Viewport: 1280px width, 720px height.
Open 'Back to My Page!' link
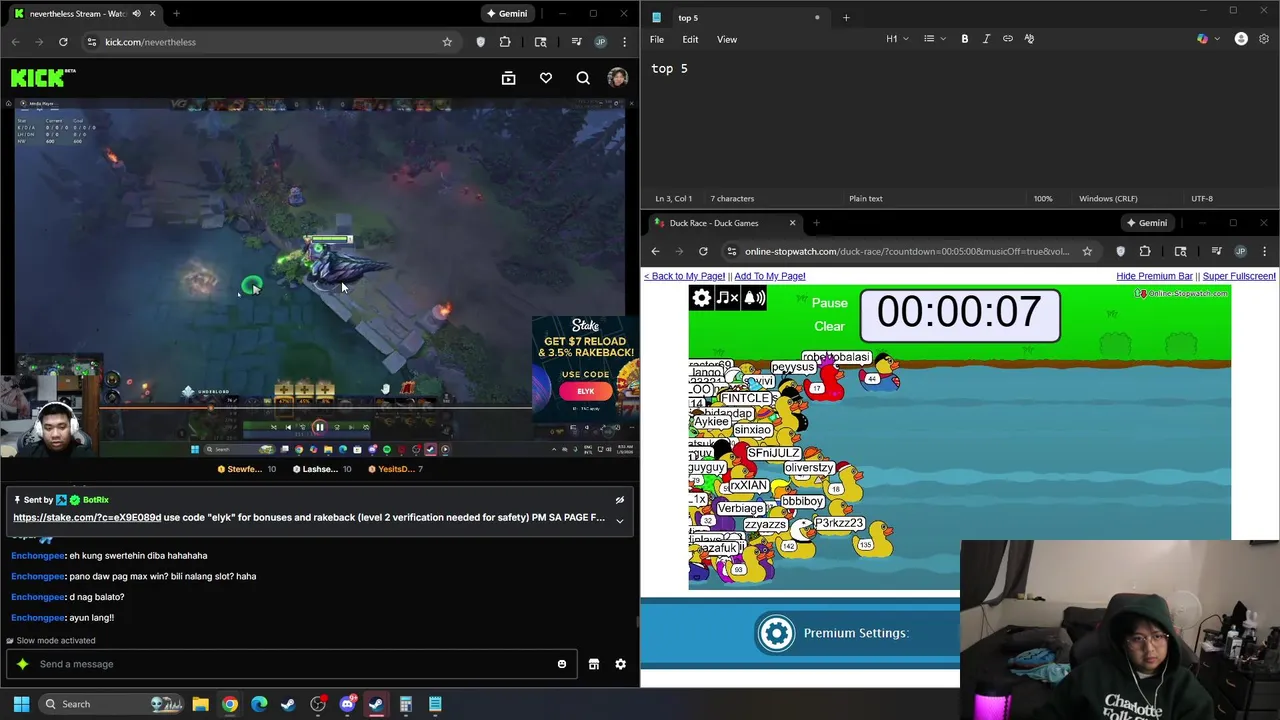684,276
